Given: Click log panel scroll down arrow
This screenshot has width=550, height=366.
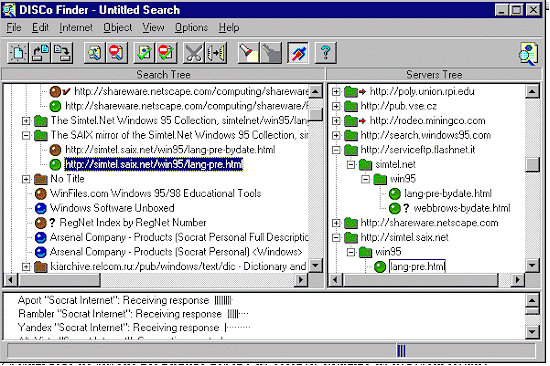Looking at the screenshot, I should point(532,332).
